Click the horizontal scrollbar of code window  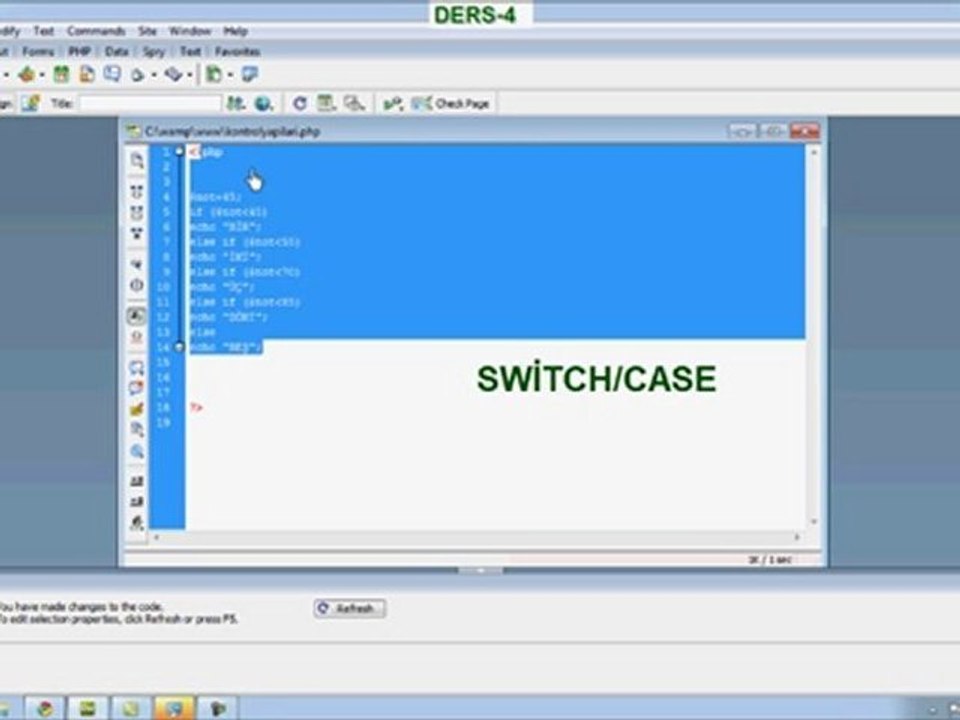click(x=476, y=537)
